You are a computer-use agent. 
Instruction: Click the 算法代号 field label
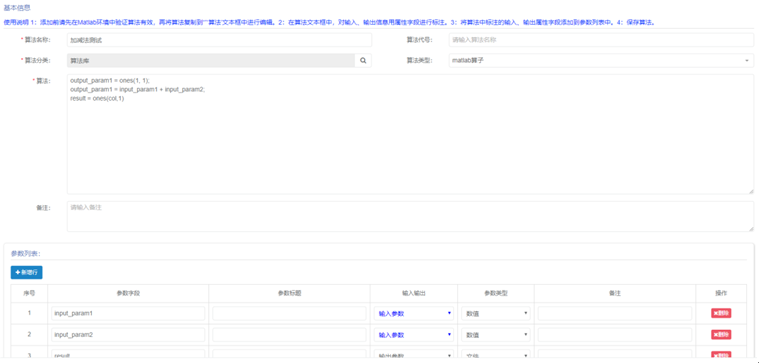[419, 40]
